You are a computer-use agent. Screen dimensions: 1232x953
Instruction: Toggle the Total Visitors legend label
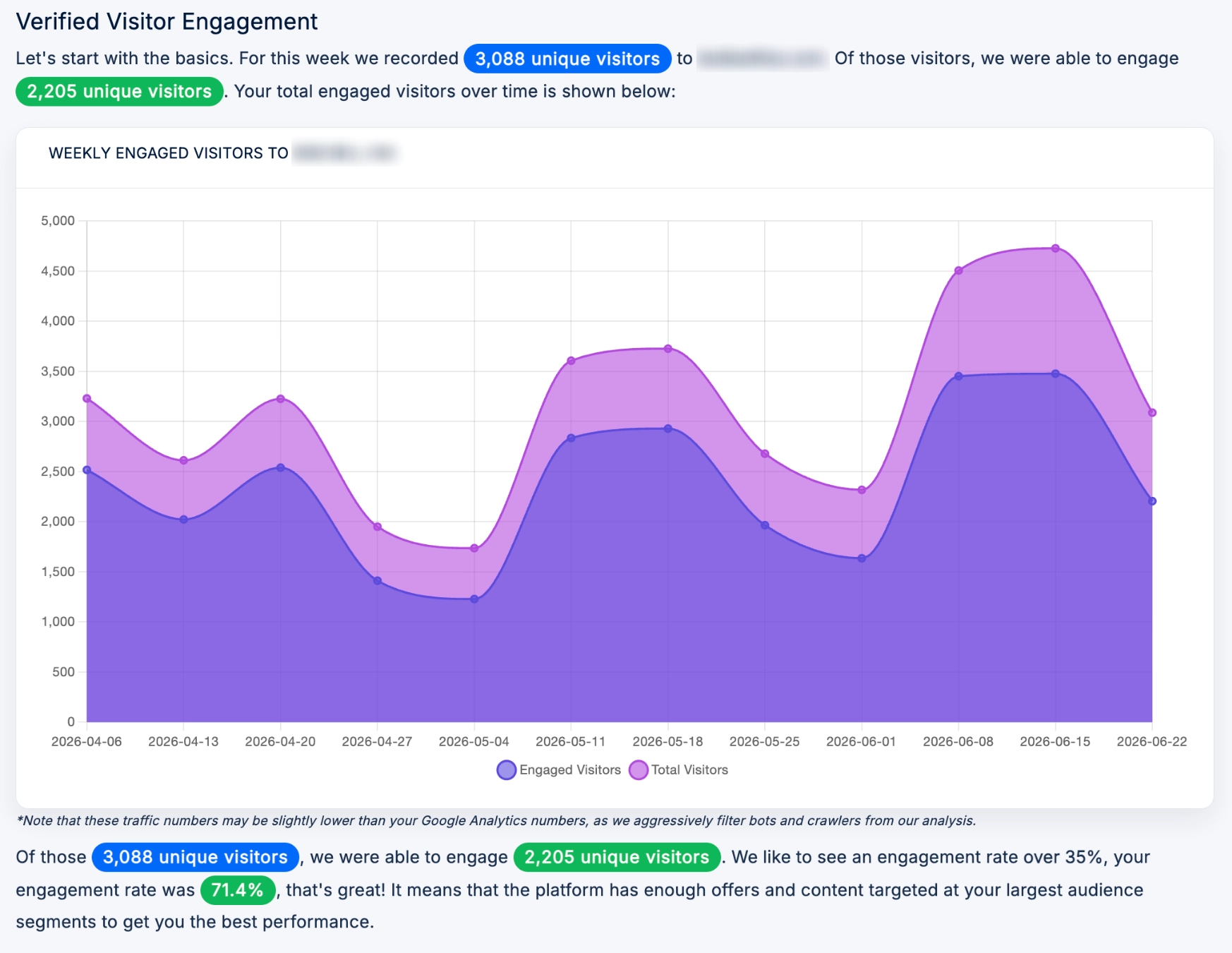(689, 769)
